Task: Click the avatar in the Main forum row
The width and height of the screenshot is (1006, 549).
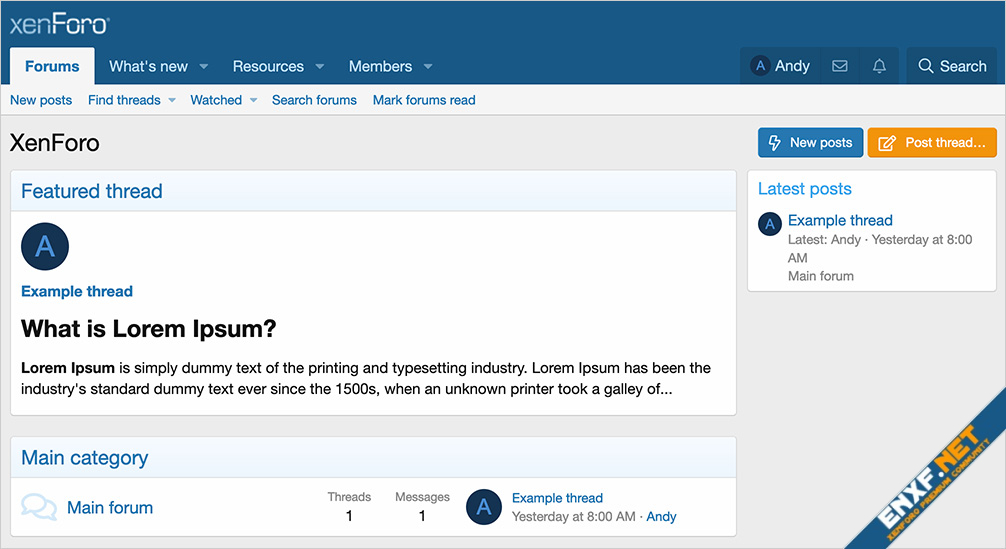Action: (x=484, y=507)
